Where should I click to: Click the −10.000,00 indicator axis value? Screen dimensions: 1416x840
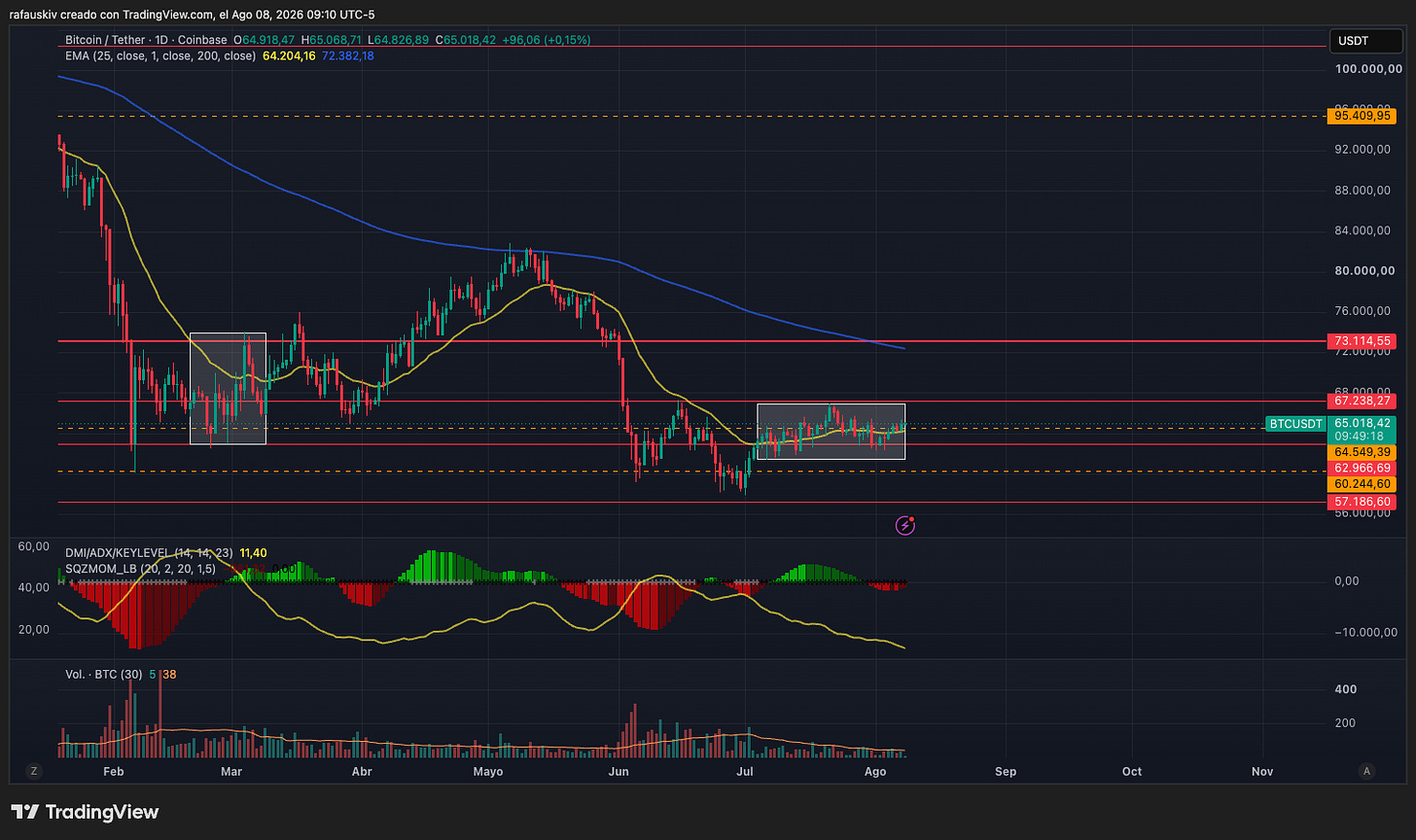click(1365, 632)
